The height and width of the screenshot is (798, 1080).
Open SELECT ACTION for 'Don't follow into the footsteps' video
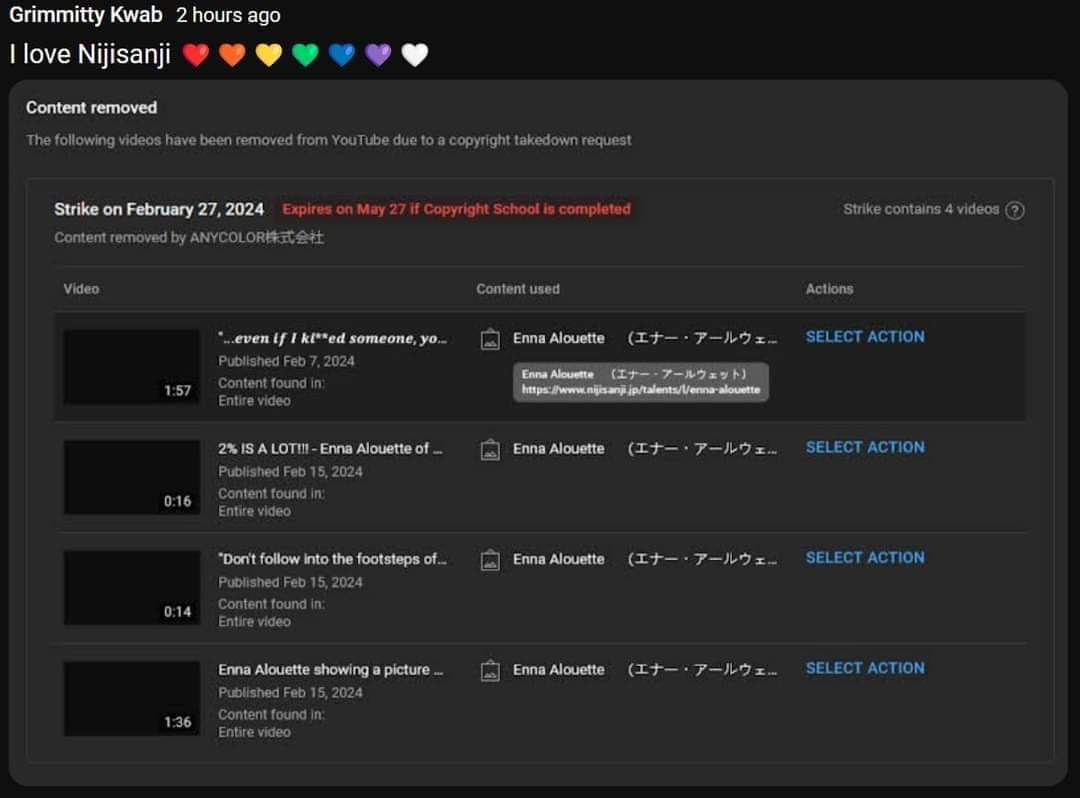(865, 558)
